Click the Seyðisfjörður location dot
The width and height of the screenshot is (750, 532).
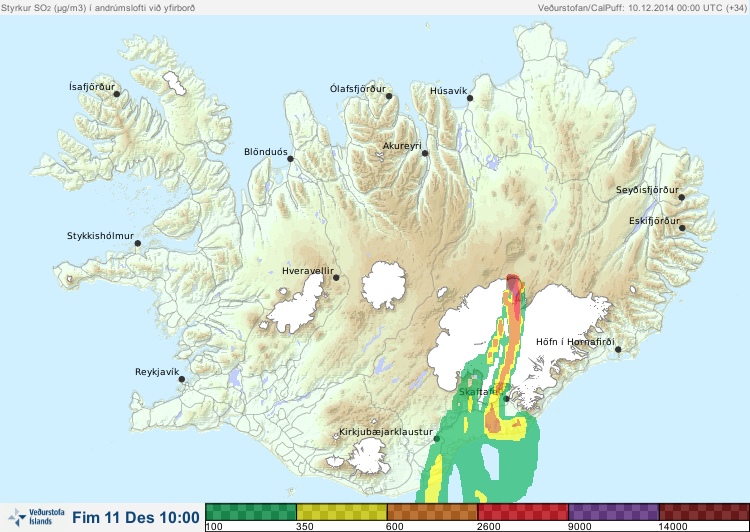pyautogui.click(x=682, y=197)
